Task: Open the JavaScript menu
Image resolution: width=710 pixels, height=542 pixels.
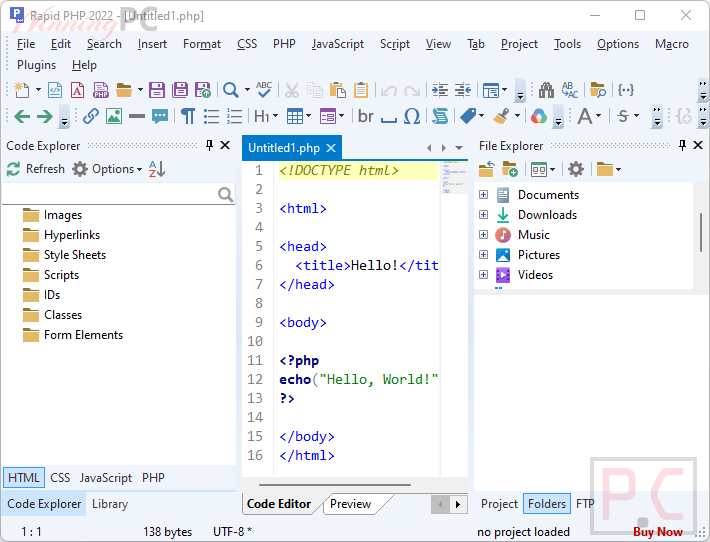Action: tap(338, 44)
